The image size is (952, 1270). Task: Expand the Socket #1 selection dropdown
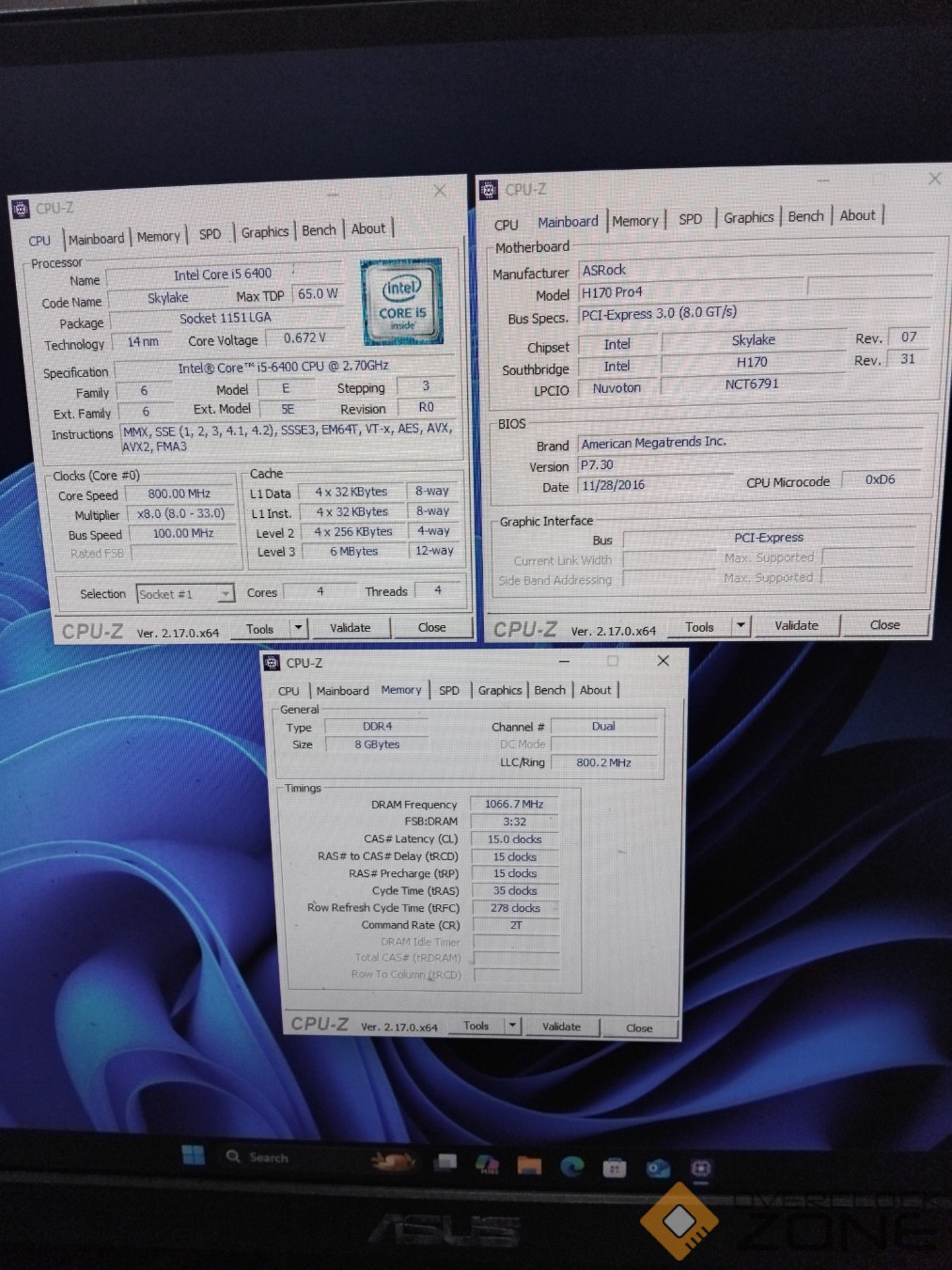coord(226,593)
